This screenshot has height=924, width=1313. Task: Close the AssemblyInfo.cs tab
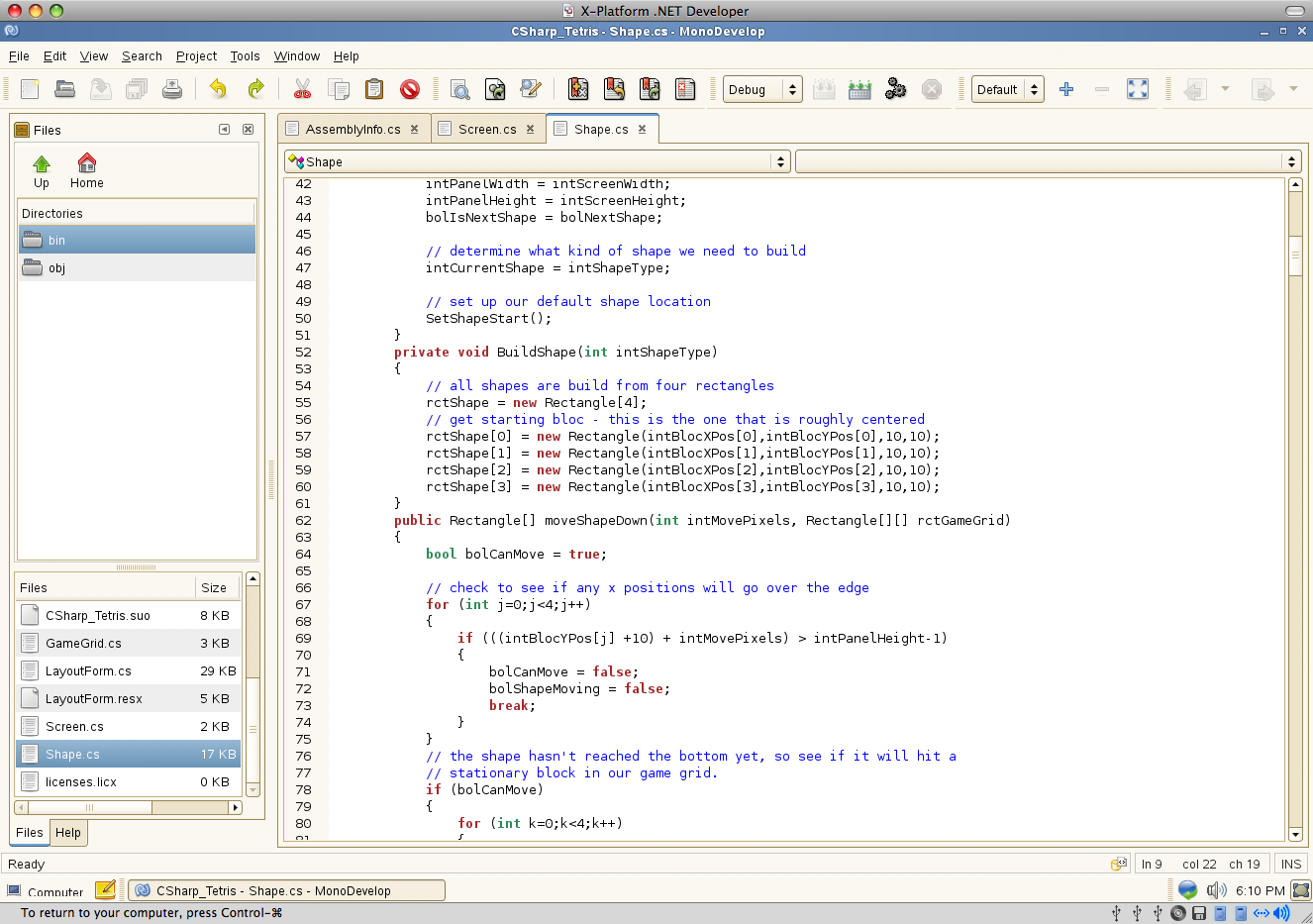(414, 129)
